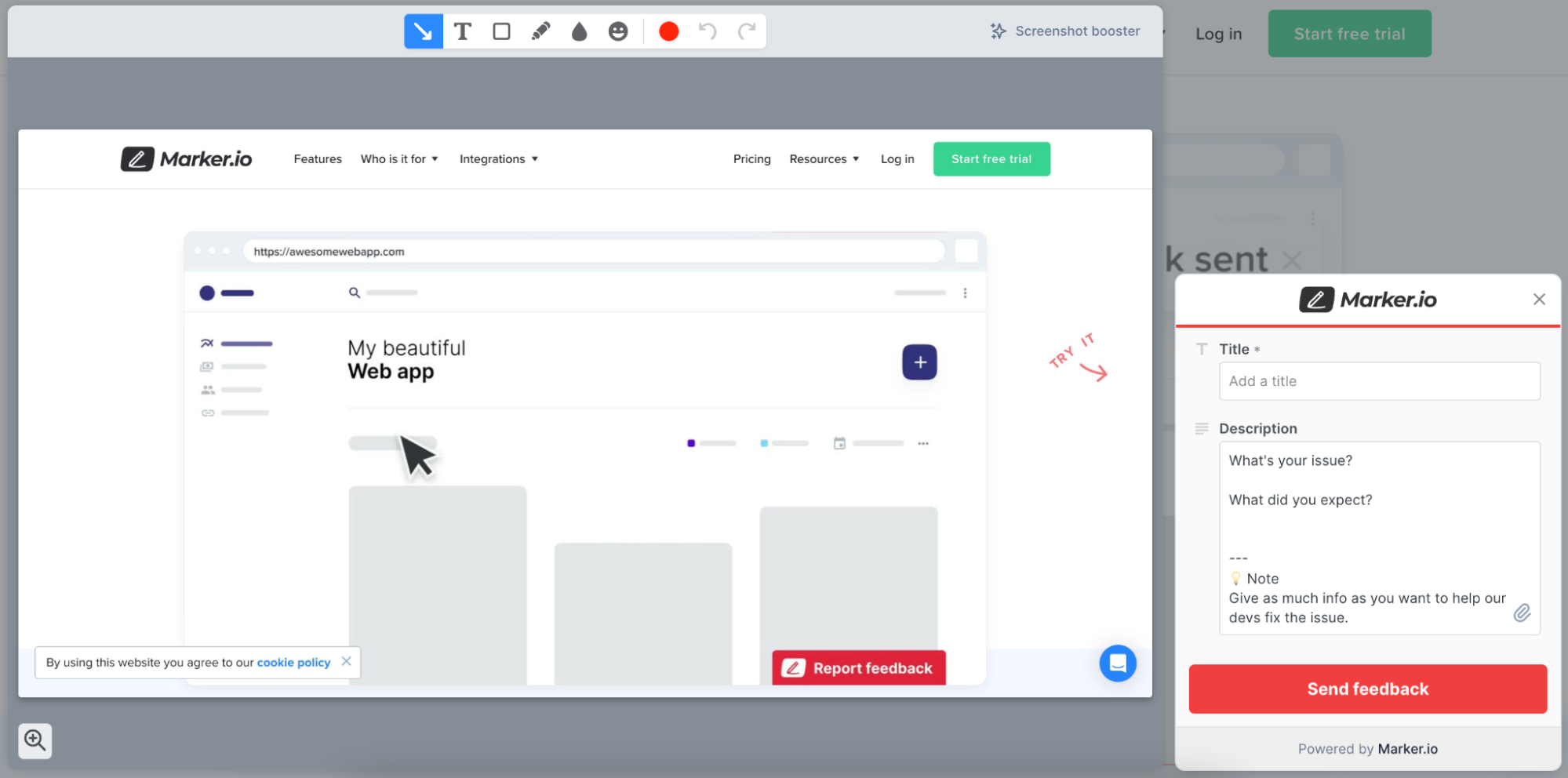Open the Emoji sticker tool
1568x778 pixels.
coord(618,31)
